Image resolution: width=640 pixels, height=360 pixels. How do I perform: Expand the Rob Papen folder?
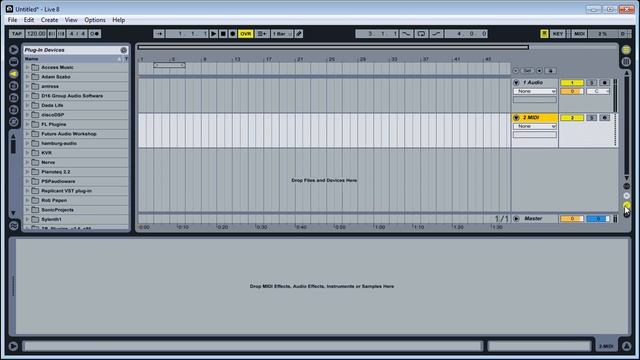[27, 200]
